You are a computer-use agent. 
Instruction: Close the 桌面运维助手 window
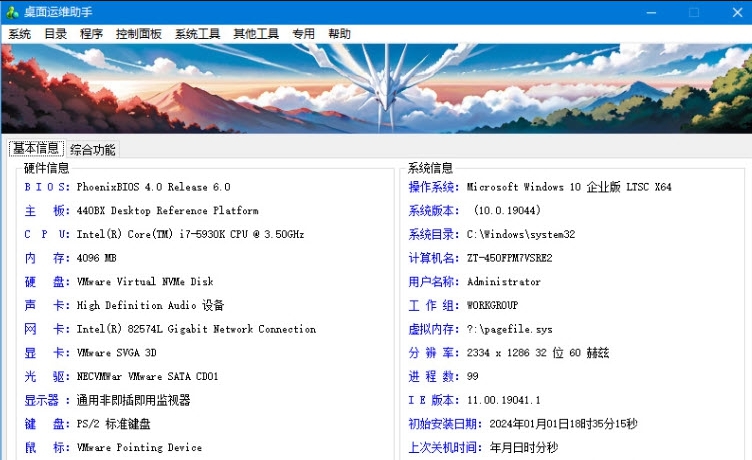pyautogui.click(x=738, y=12)
